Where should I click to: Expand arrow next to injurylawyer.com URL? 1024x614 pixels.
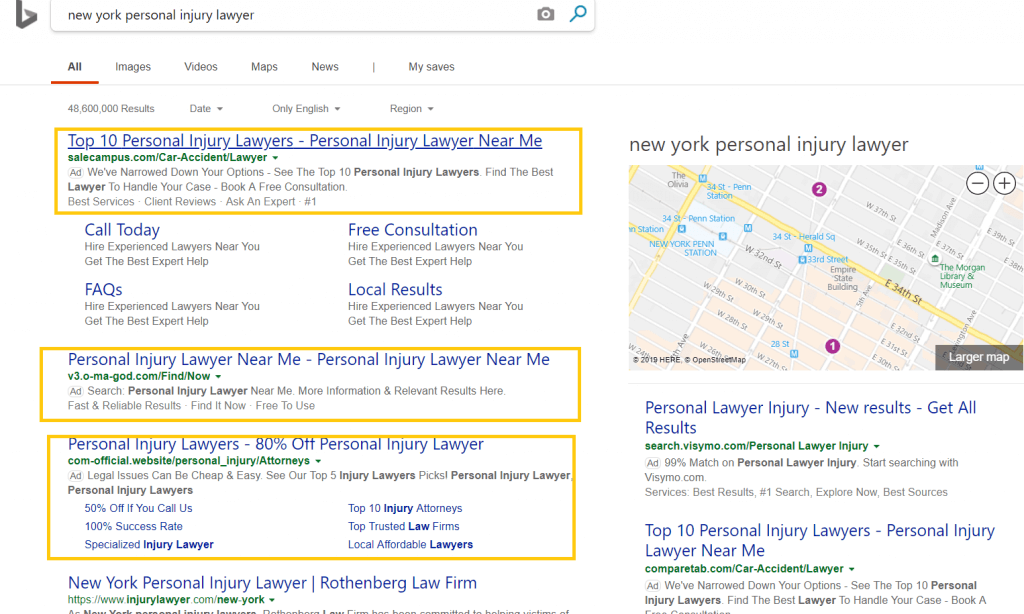(x=272, y=600)
